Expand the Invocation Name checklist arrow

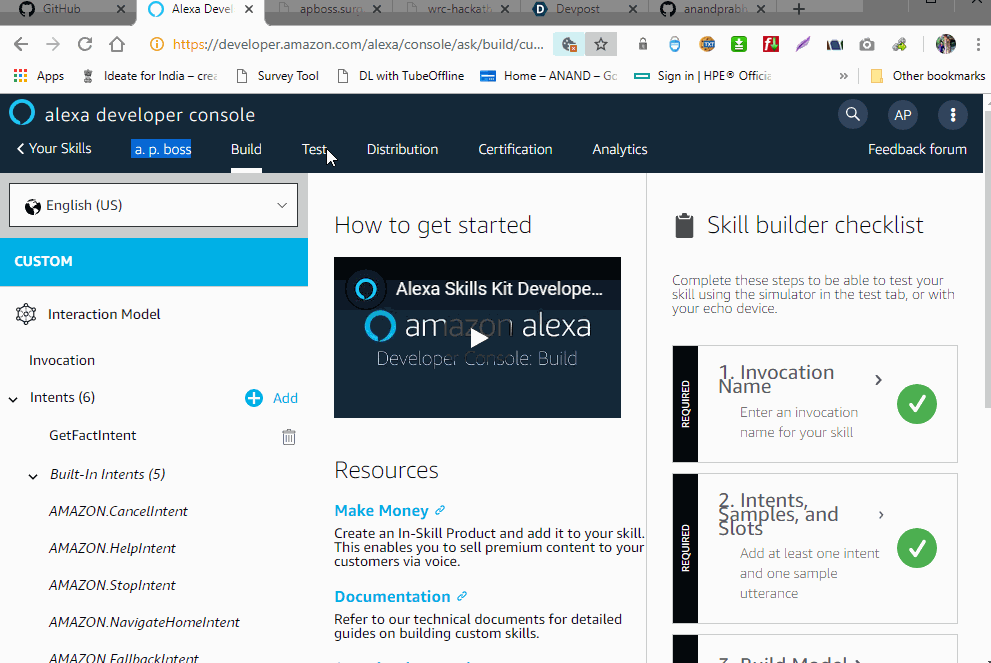pyautogui.click(x=878, y=380)
